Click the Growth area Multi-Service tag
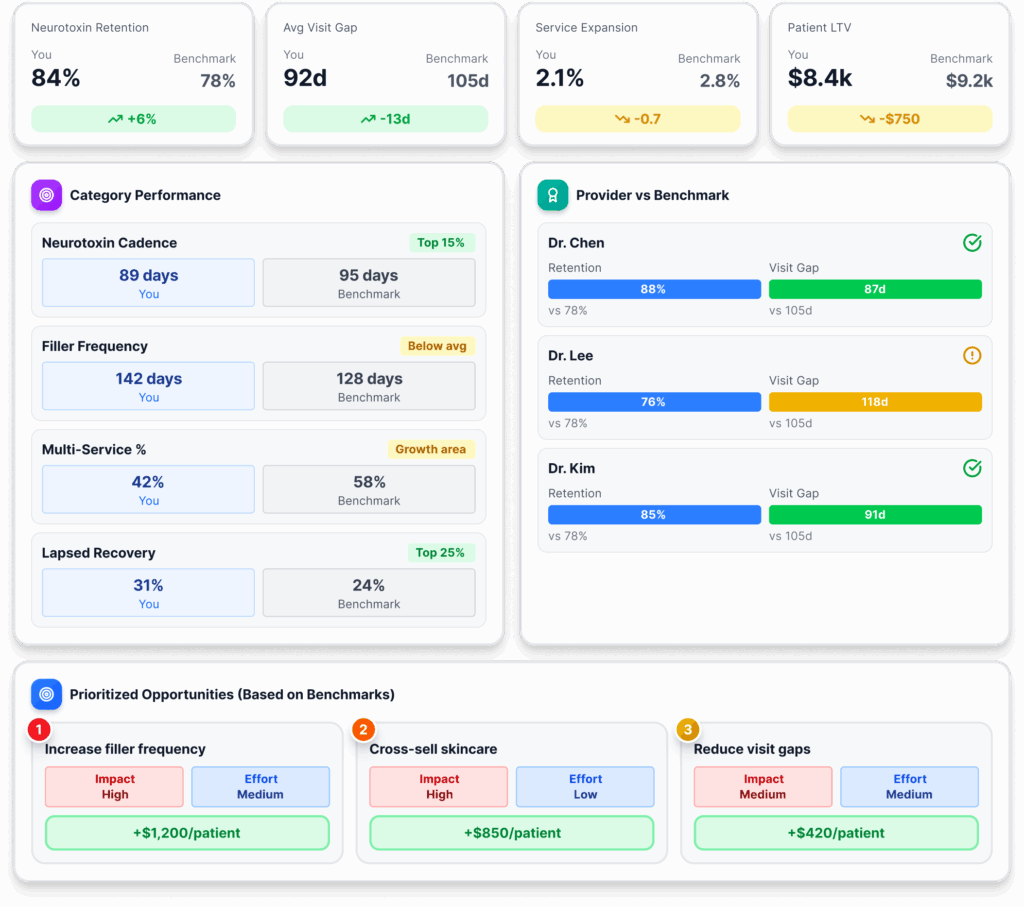This screenshot has width=1024, height=907. tap(430, 449)
